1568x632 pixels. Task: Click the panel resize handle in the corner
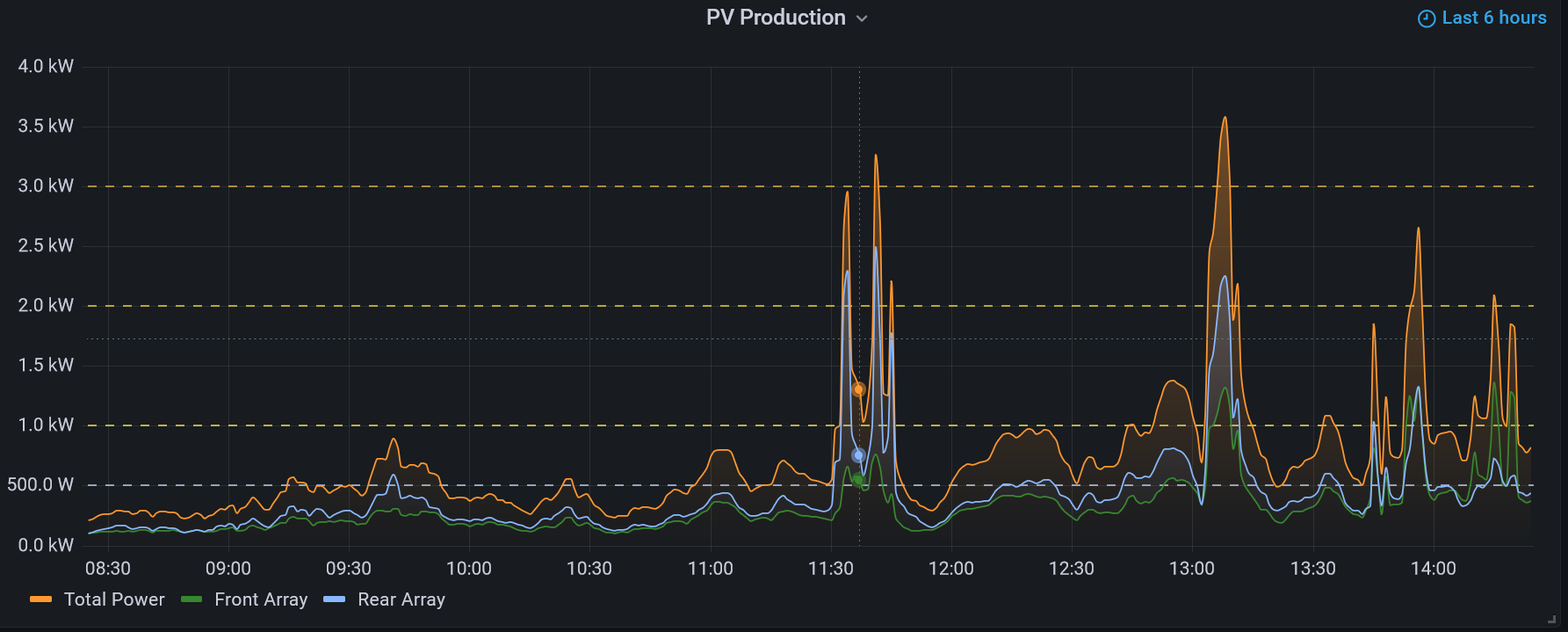pyautogui.click(x=1551, y=620)
